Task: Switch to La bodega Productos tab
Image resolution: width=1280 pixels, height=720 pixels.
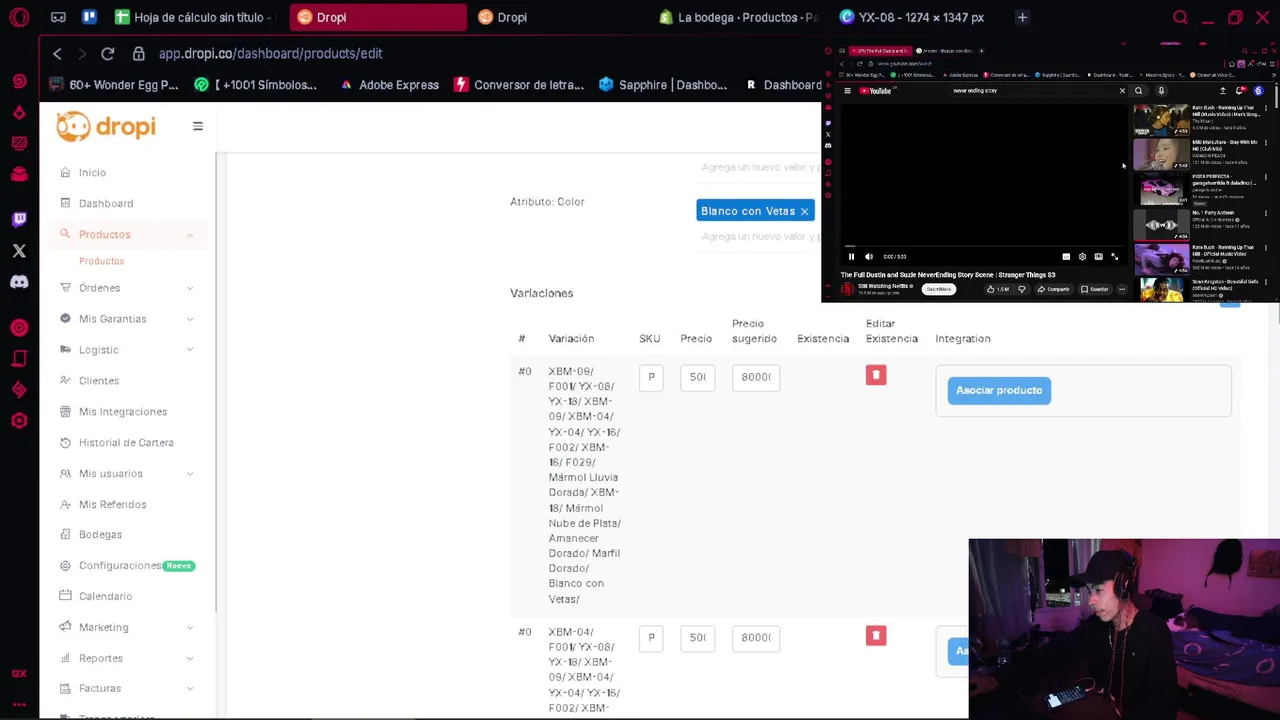Action: click(740, 17)
